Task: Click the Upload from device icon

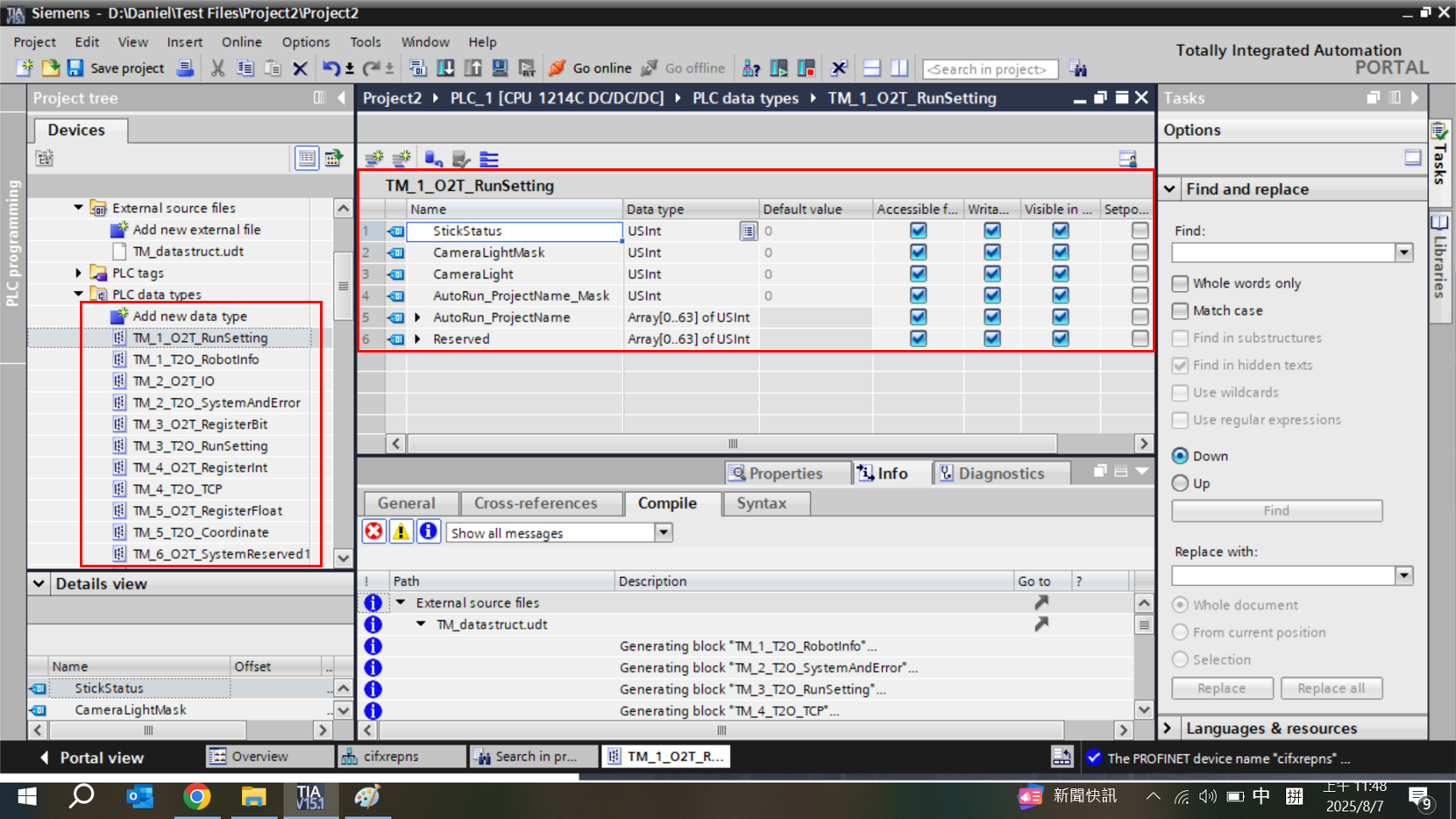Action: (472, 68)
